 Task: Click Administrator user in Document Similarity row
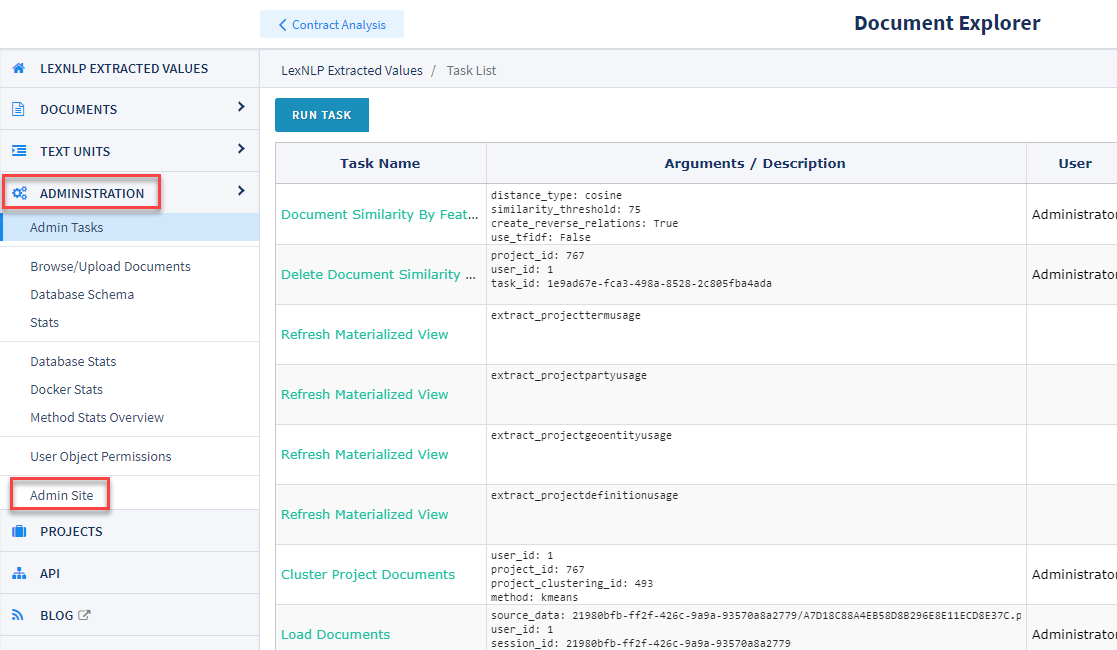[1074, 214]
